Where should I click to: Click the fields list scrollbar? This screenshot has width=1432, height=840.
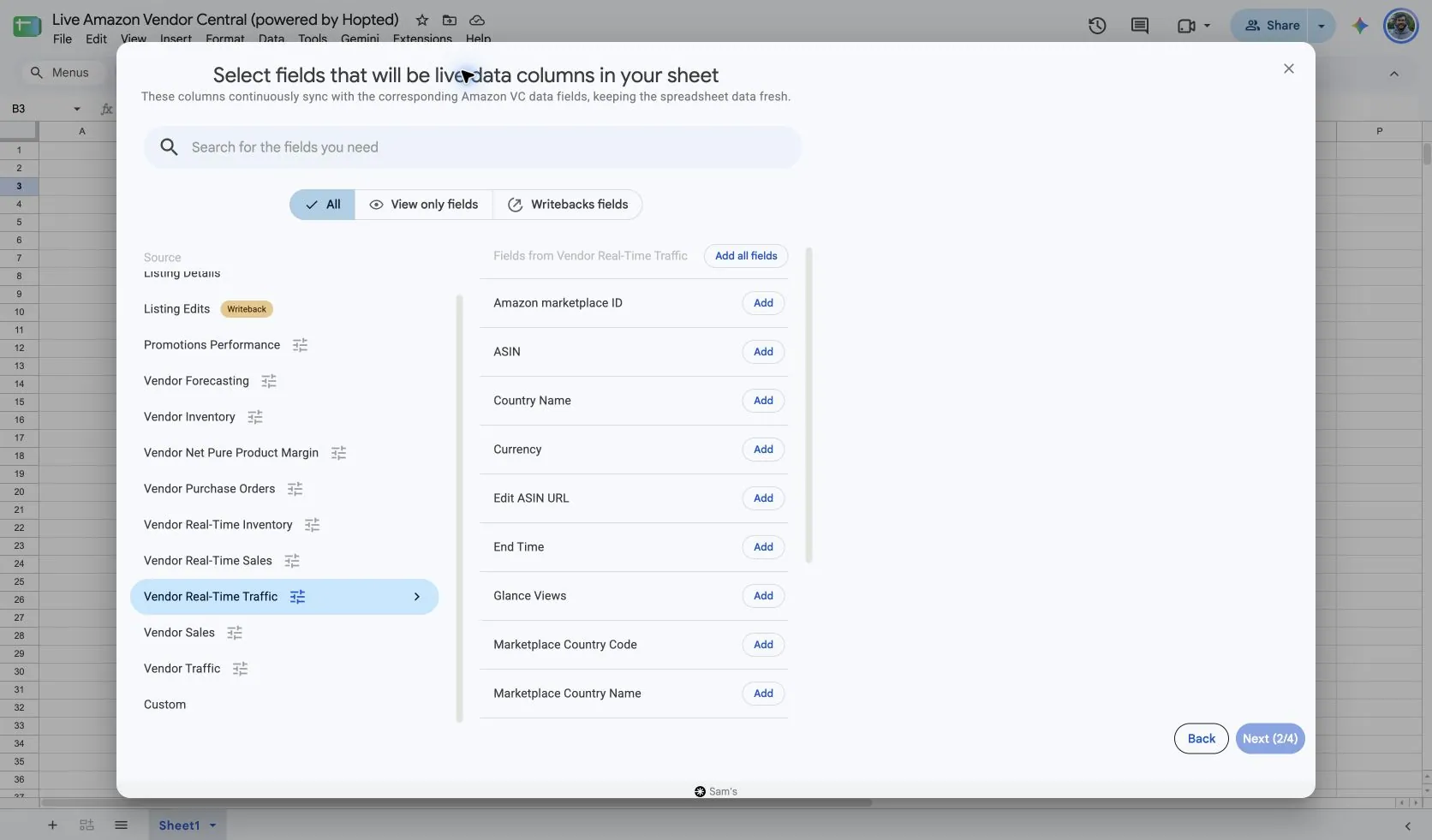(808, 405)
